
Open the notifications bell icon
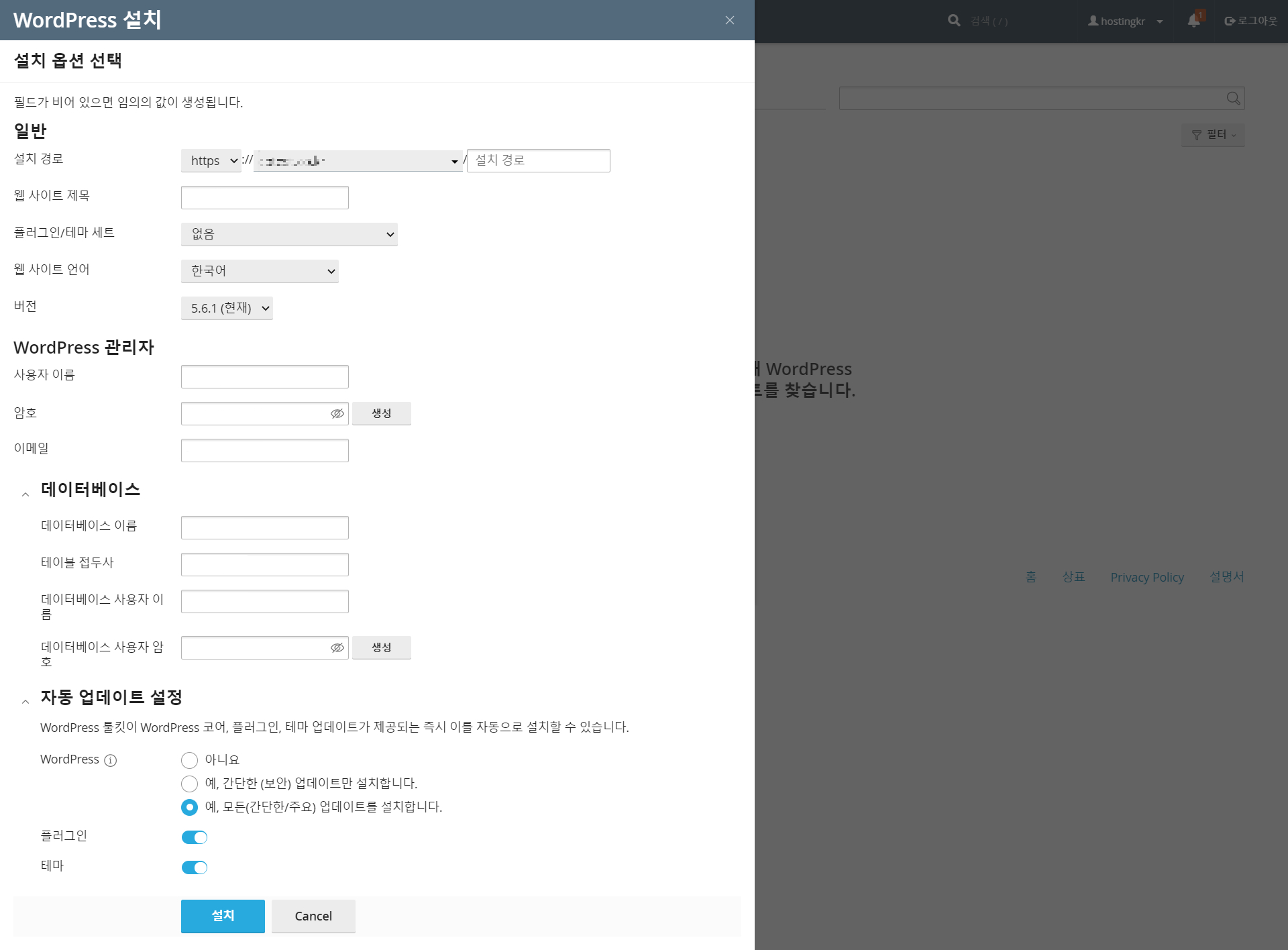(x=1195, y=20)
